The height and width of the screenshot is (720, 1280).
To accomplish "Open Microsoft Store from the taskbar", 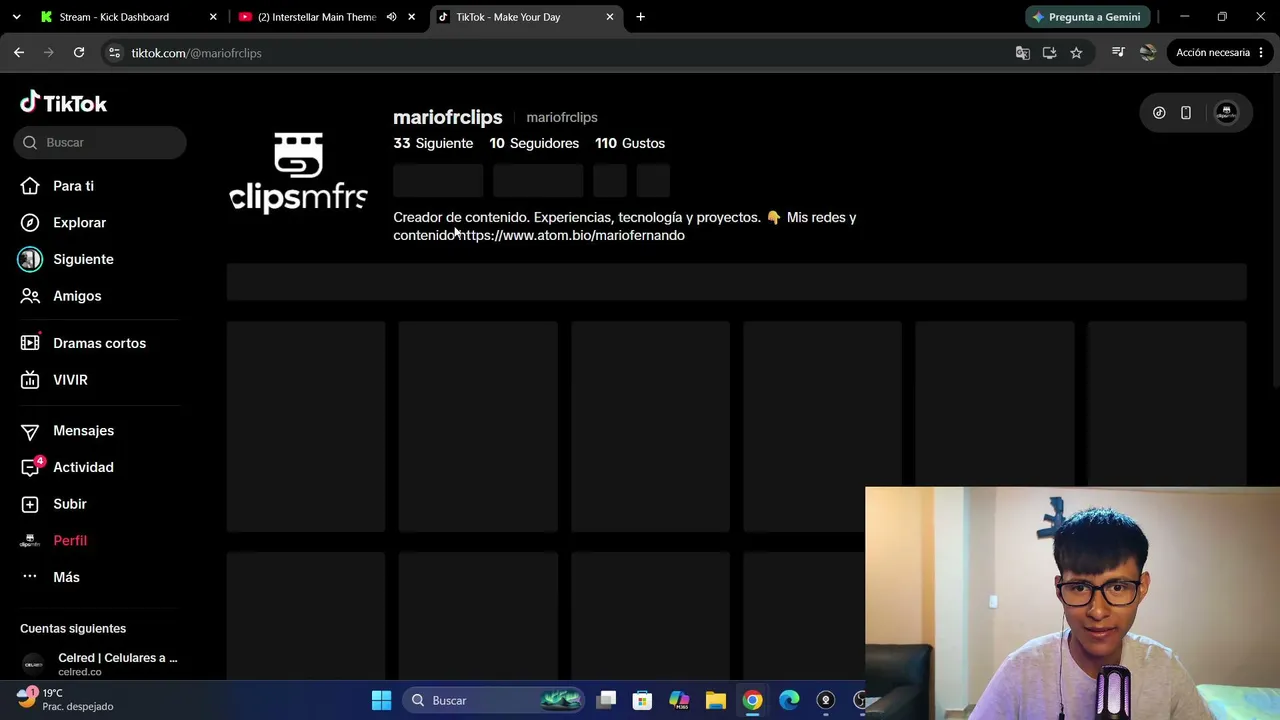I will tap(643, 700).
